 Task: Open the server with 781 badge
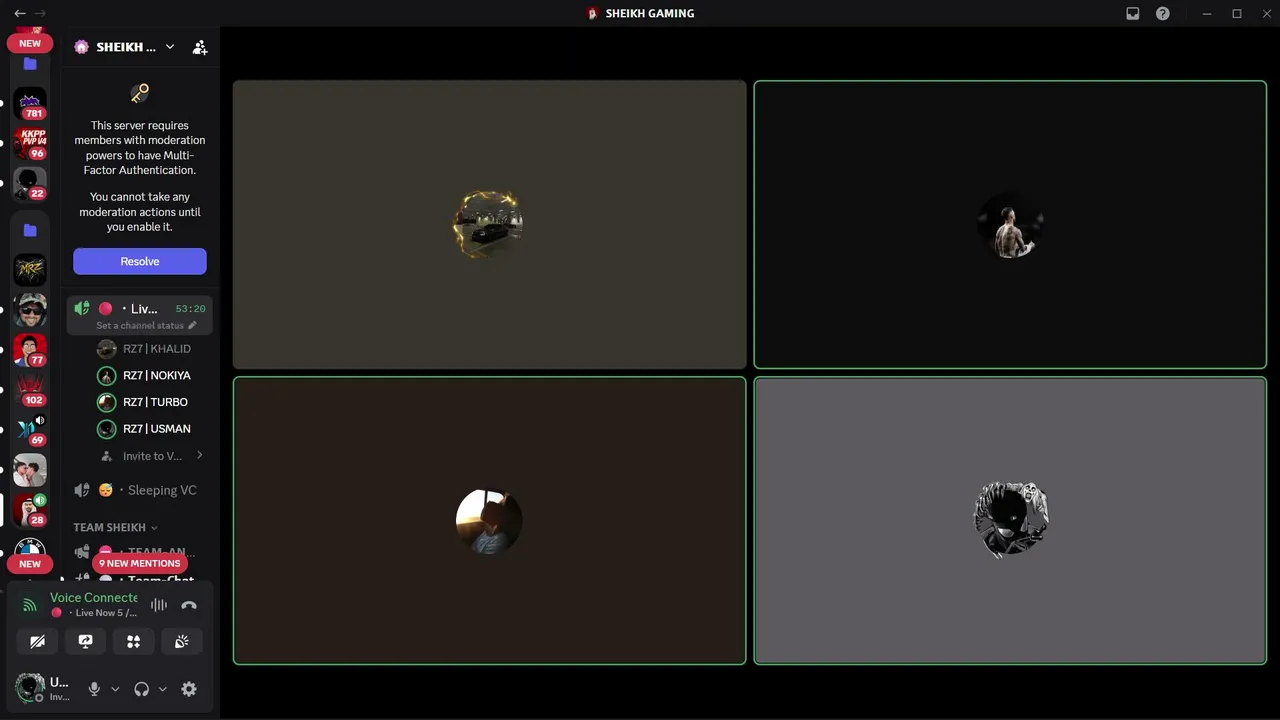(x=30, y=103)
